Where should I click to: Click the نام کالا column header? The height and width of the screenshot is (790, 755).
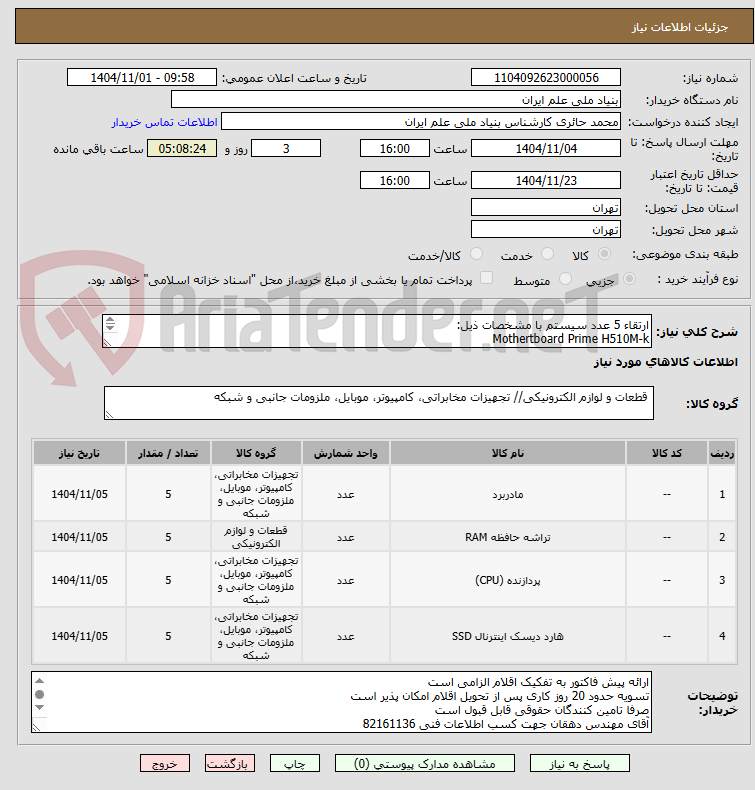click(x=508, y=453)
